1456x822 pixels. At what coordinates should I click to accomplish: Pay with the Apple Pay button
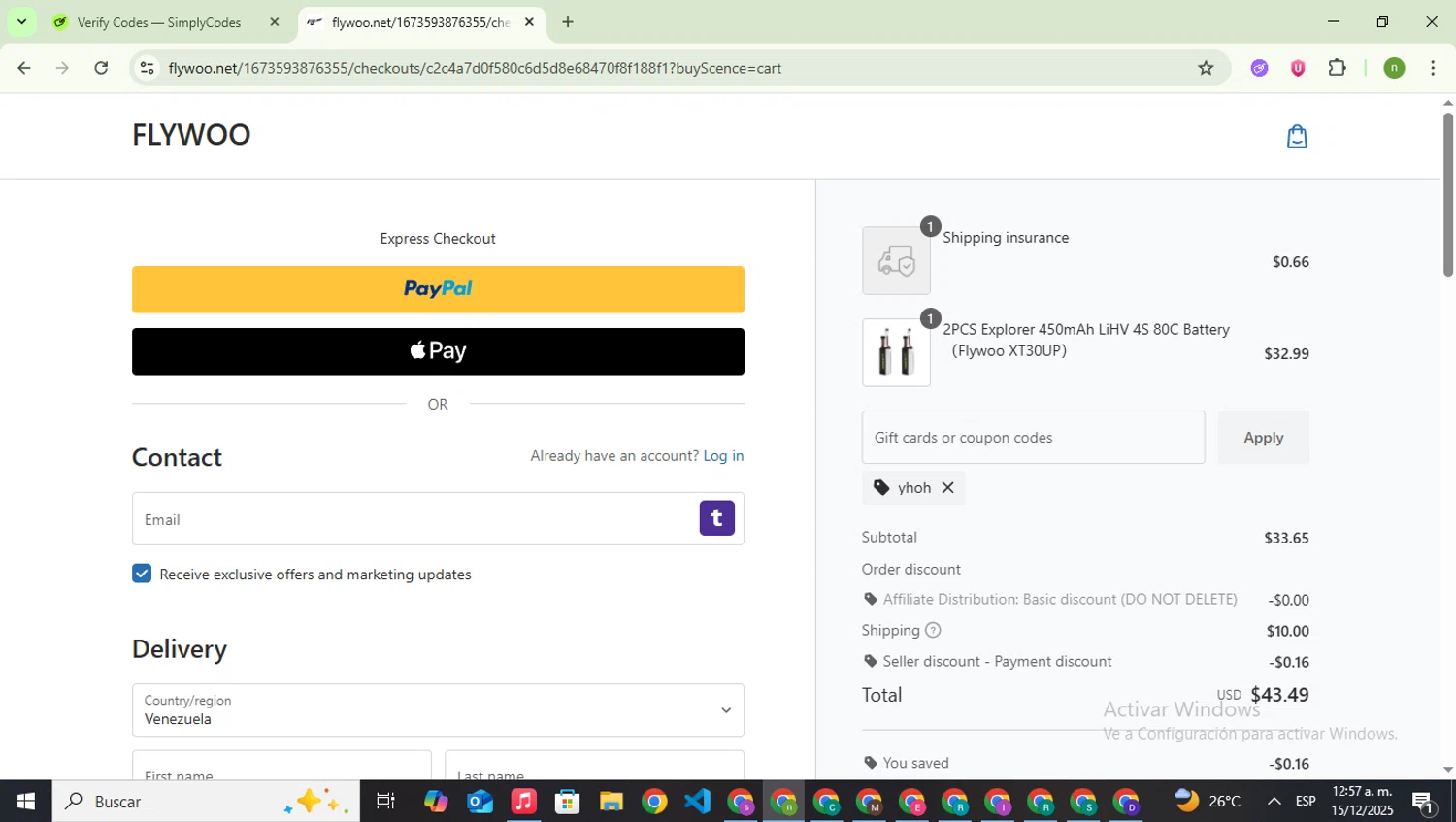[438, 351]
